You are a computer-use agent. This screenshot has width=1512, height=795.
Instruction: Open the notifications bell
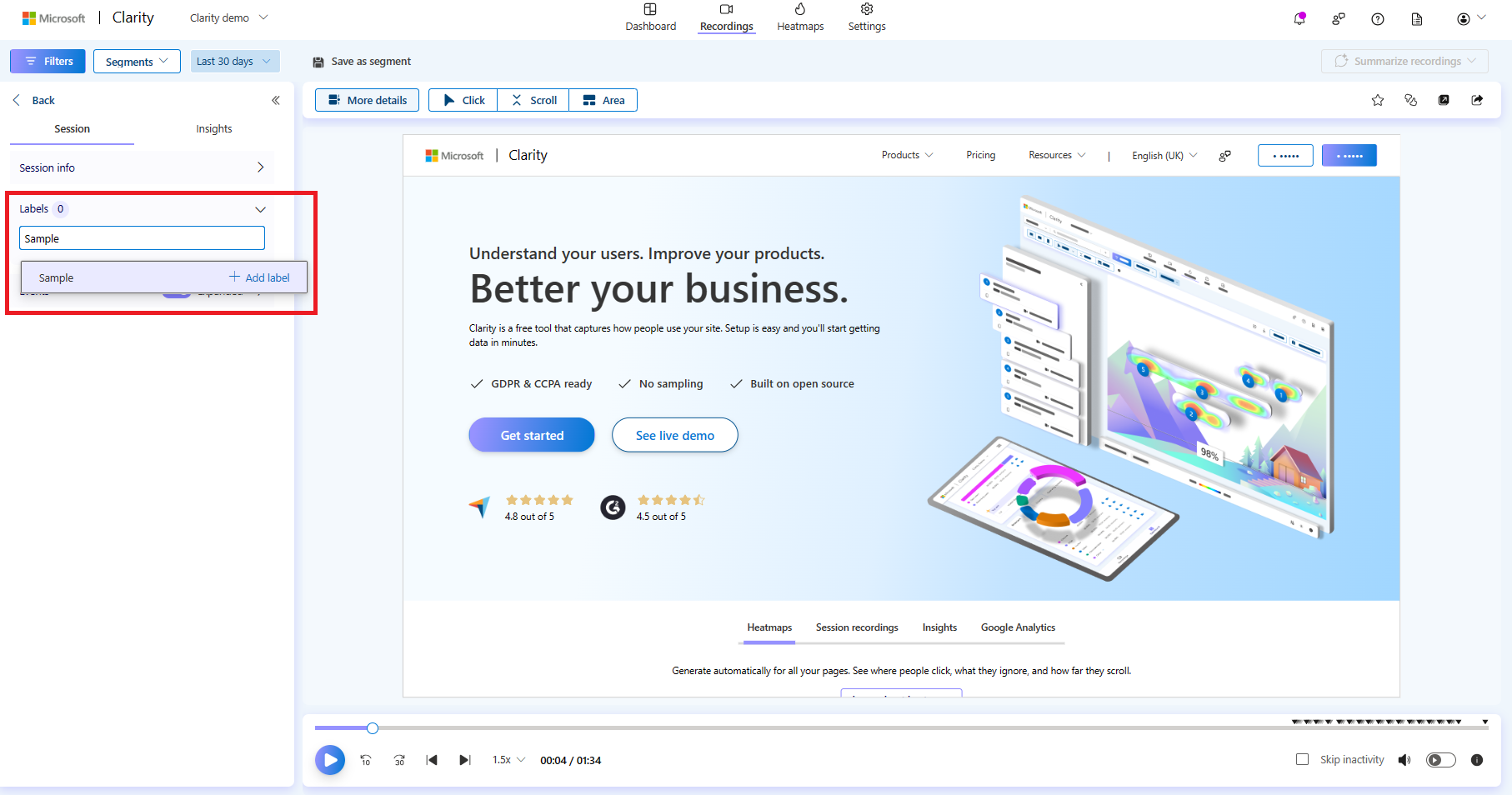[x=1299, y=18]
